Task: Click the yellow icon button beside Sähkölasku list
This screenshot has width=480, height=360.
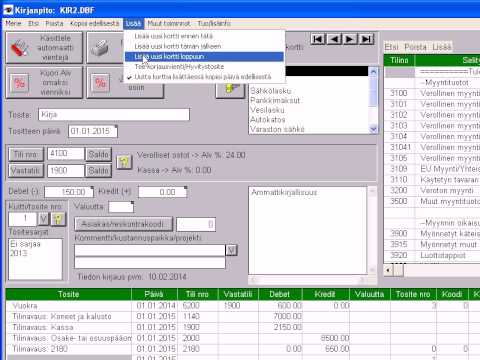Action: [x=231, y=90]
